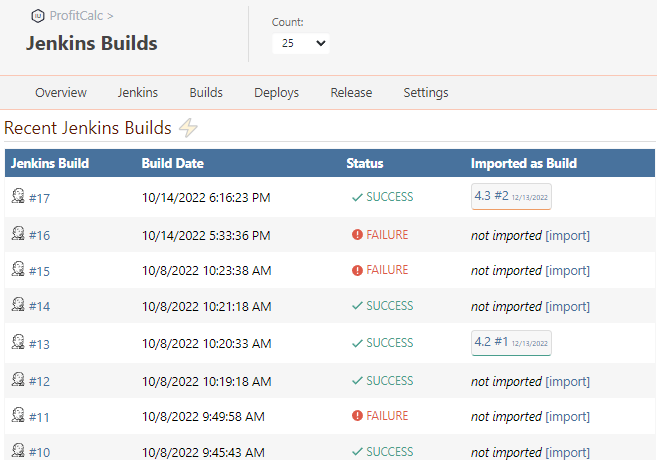
Task: Open the Deploys tab
Action: (x=276, y=93)
